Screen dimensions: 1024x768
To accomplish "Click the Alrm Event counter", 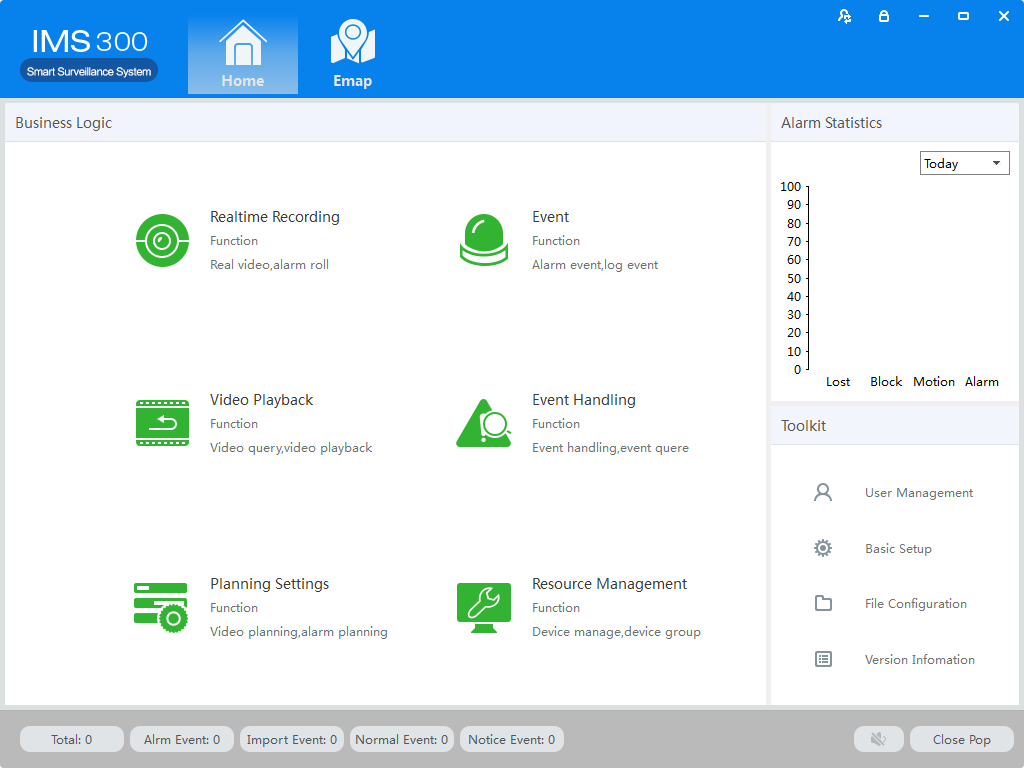I will (182, 740).
